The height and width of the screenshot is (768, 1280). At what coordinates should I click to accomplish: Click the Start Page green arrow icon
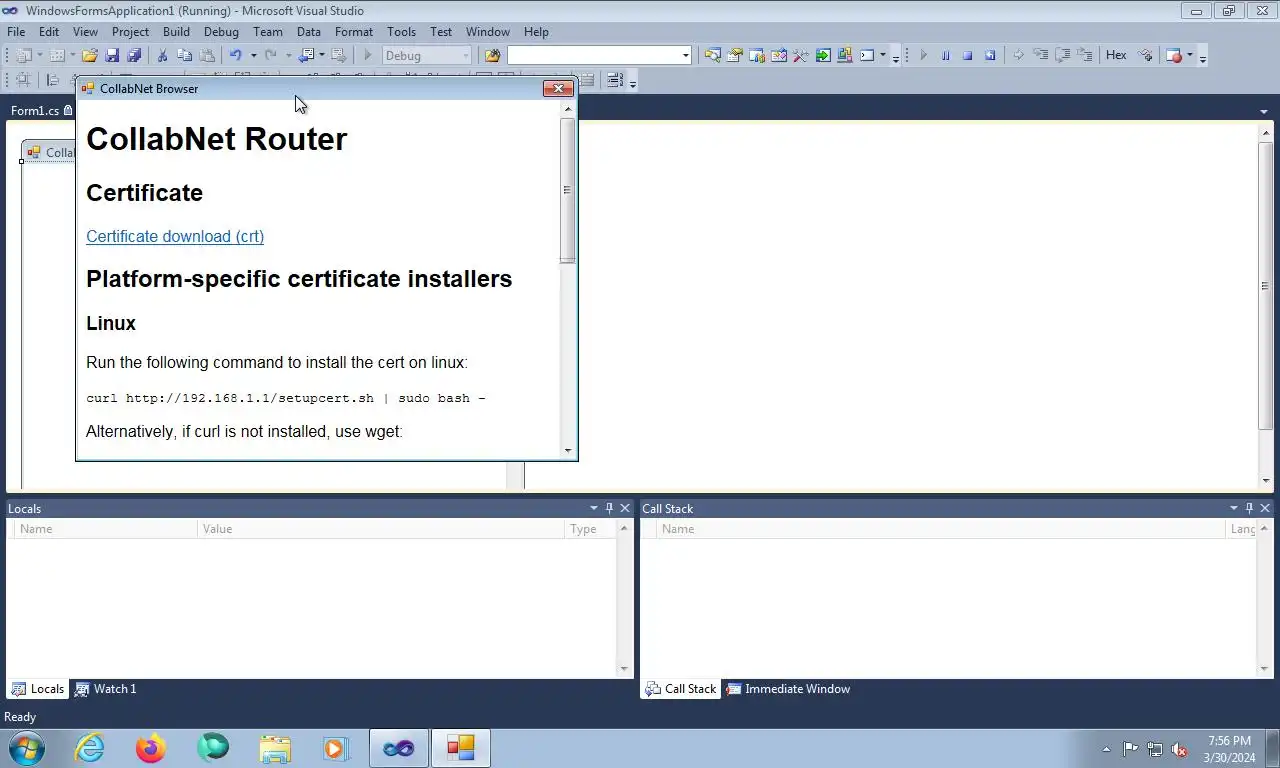(823, 56)
